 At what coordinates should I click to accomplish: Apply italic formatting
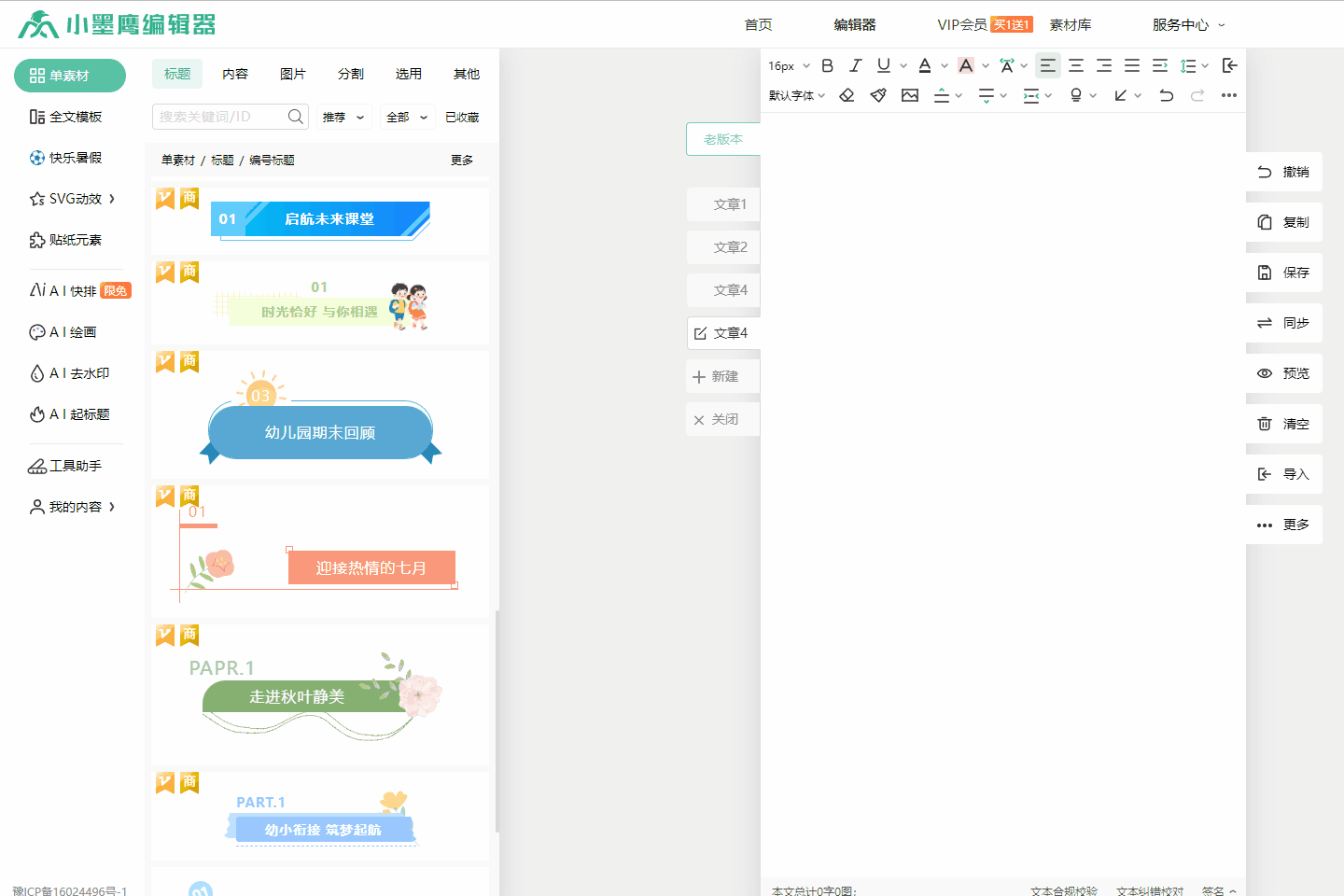point(855,65)
